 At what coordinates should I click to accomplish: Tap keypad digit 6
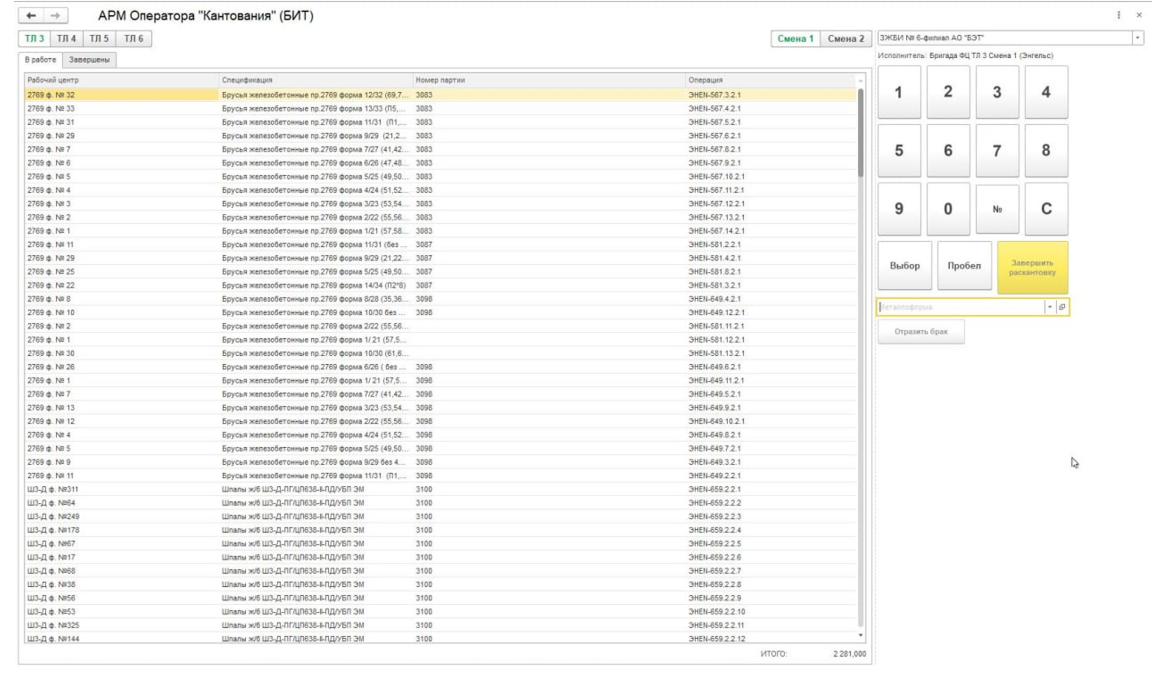pos(948,150)
